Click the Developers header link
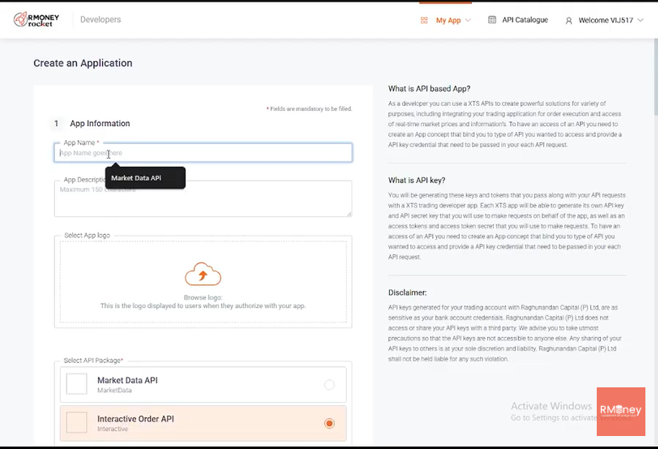The height and width of the screenshot is (449, 658). (100, 20)
